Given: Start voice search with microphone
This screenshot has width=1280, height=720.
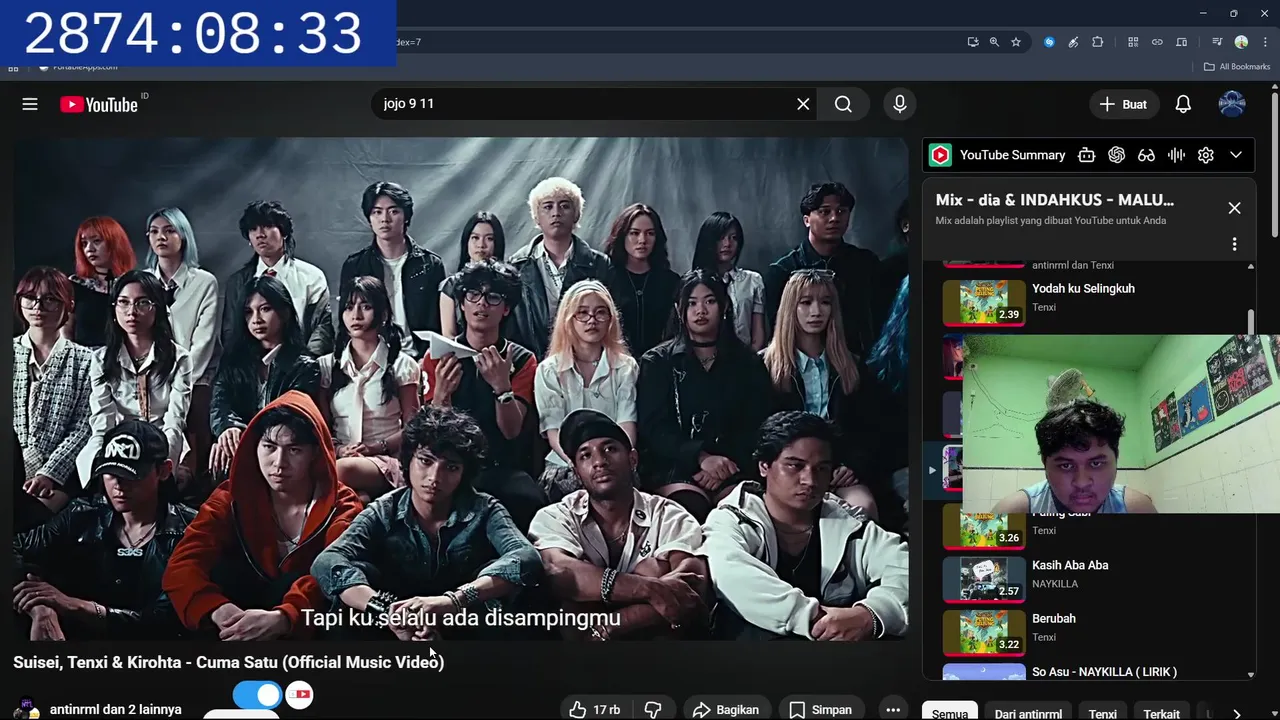Looking at the screenshot, I should (899, 104).
